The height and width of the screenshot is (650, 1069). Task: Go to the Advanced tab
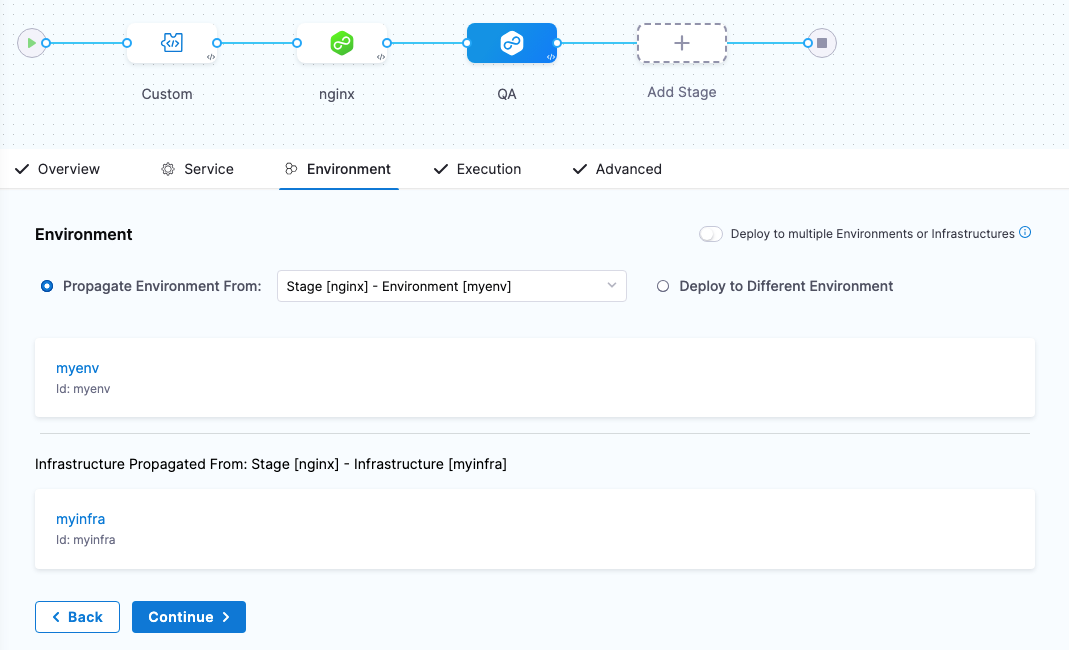[617, 169]
